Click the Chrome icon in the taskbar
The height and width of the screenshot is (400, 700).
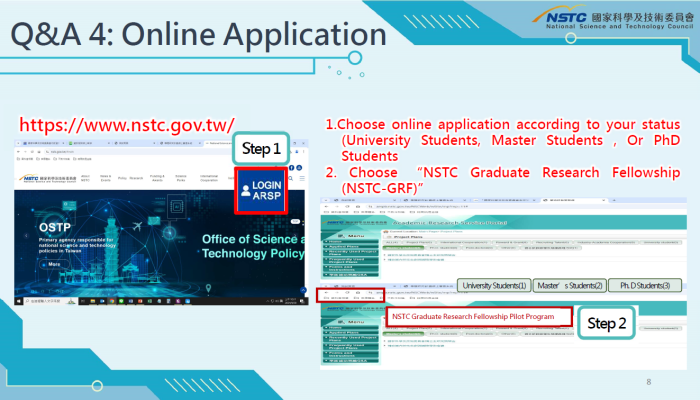click(x=112, y=301)
